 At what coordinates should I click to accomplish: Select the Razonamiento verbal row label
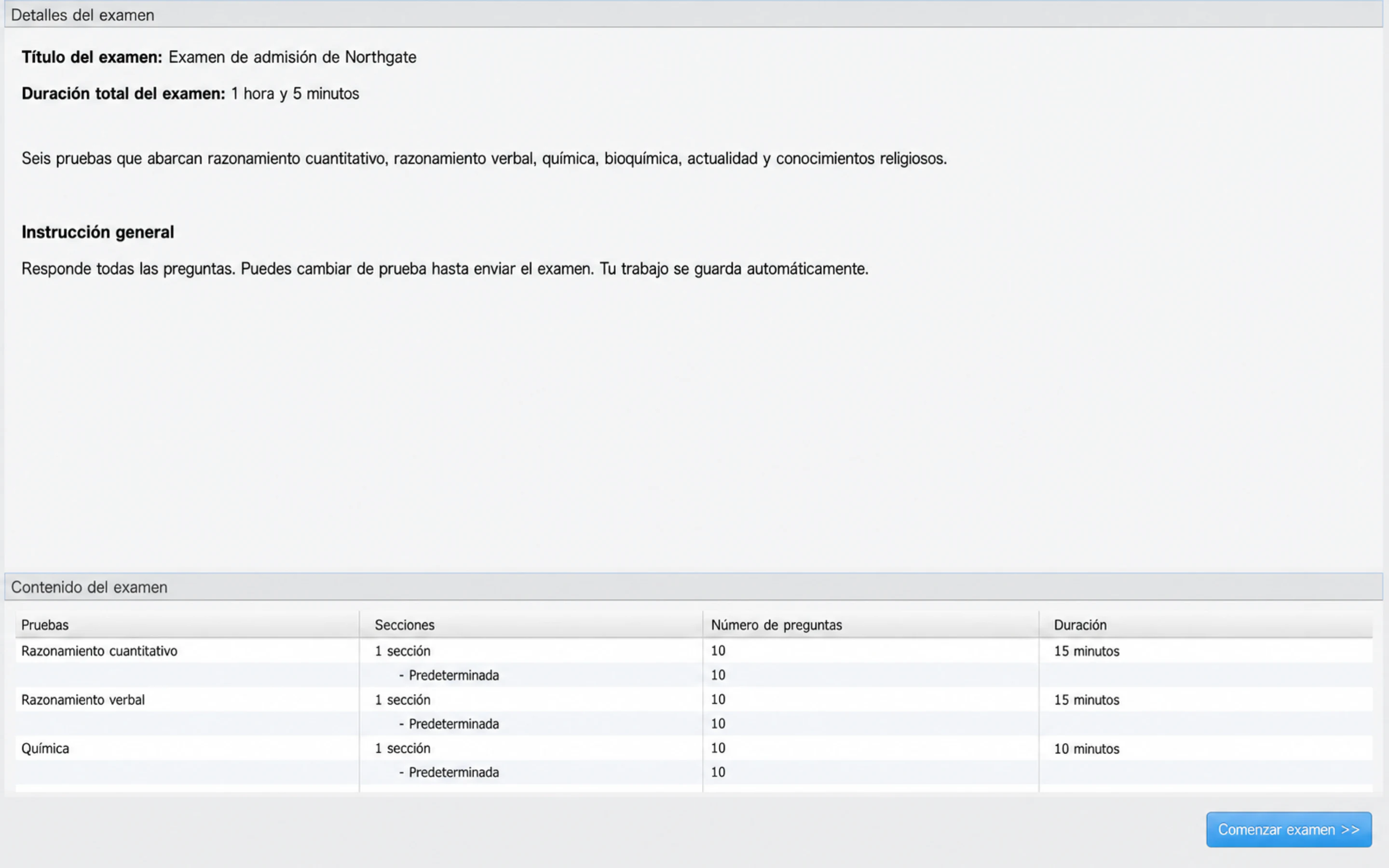(x=83, y=700)
